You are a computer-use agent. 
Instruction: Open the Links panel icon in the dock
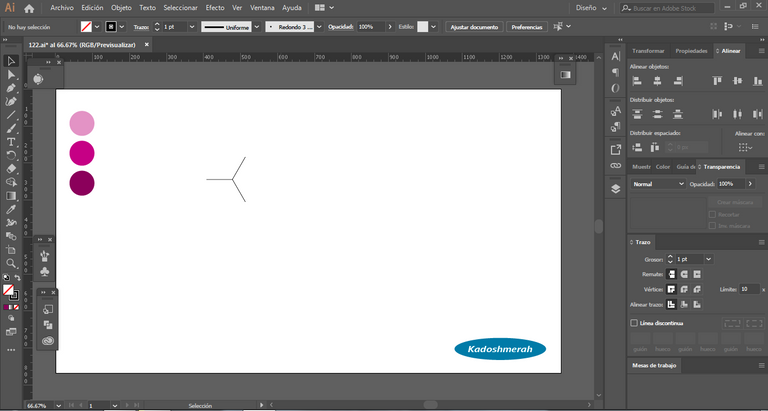615,165
